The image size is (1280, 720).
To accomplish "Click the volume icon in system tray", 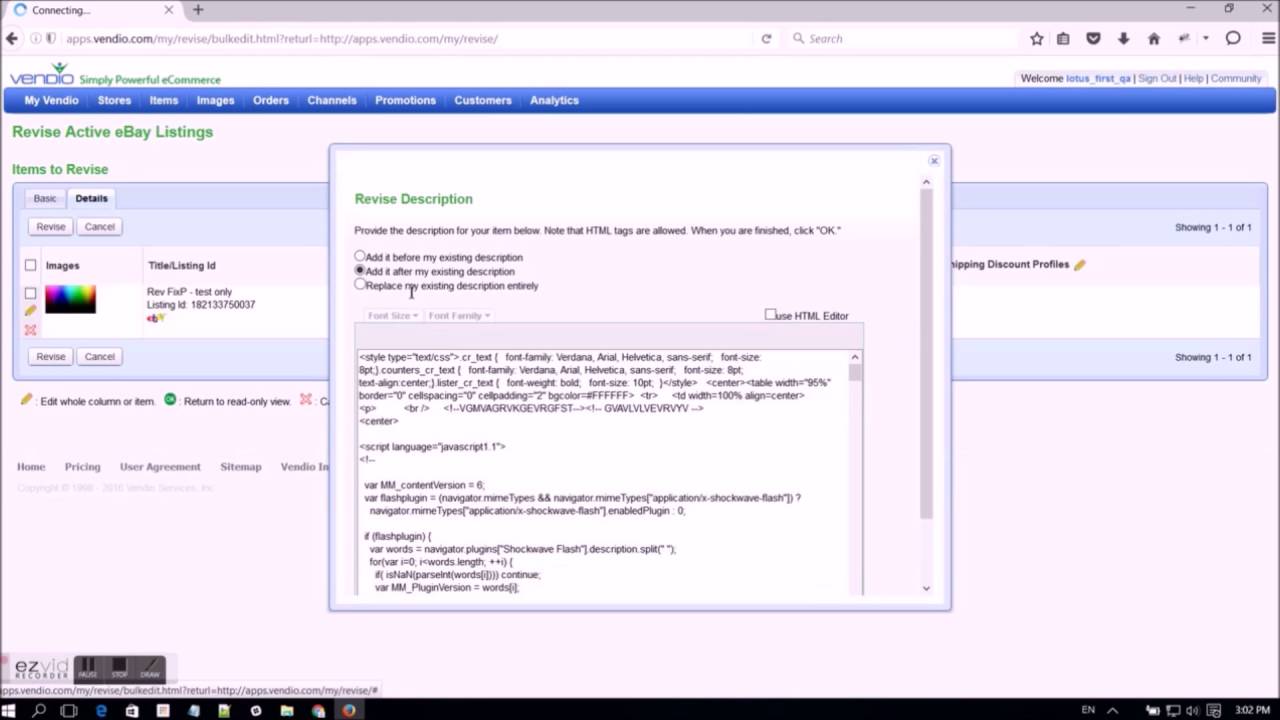I will [1194, 710].
